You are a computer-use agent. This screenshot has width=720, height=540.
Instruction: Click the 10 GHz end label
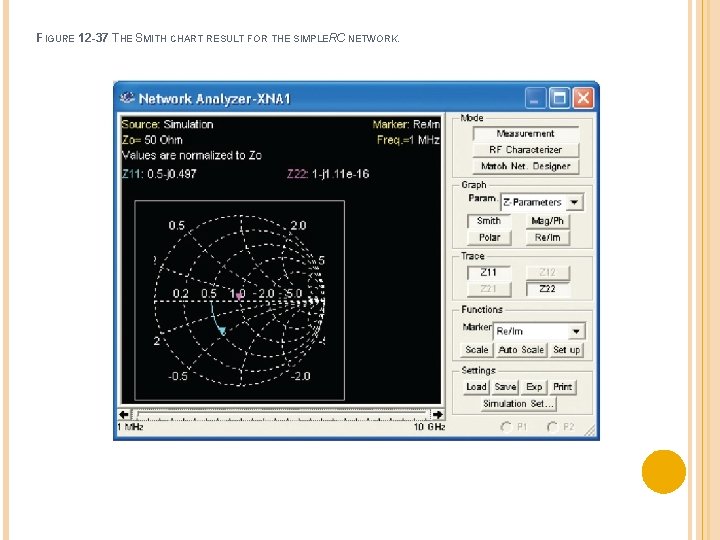(x=429, y=427)
